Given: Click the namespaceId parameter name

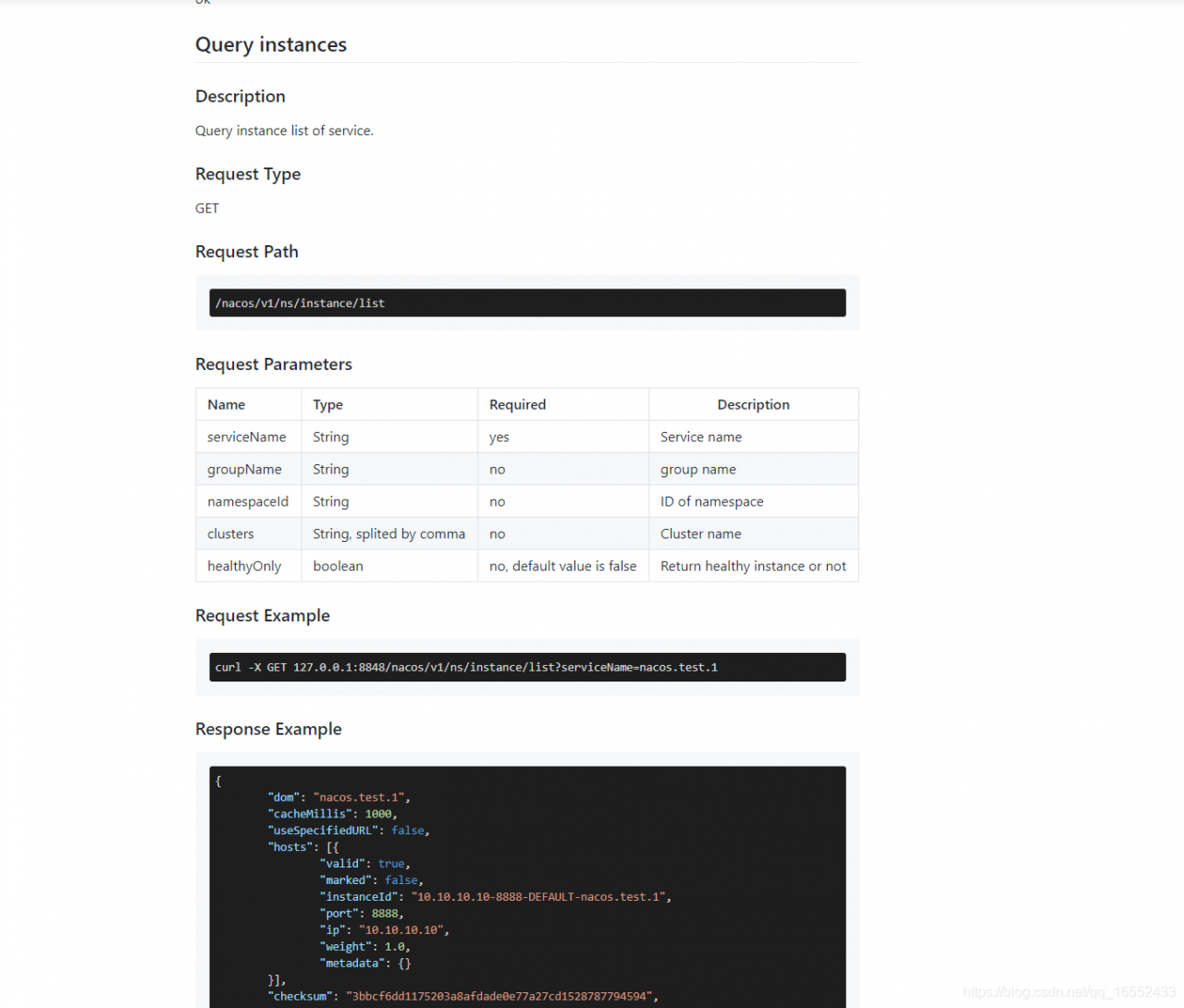Looking at the screenshot, I should point(248,502).
